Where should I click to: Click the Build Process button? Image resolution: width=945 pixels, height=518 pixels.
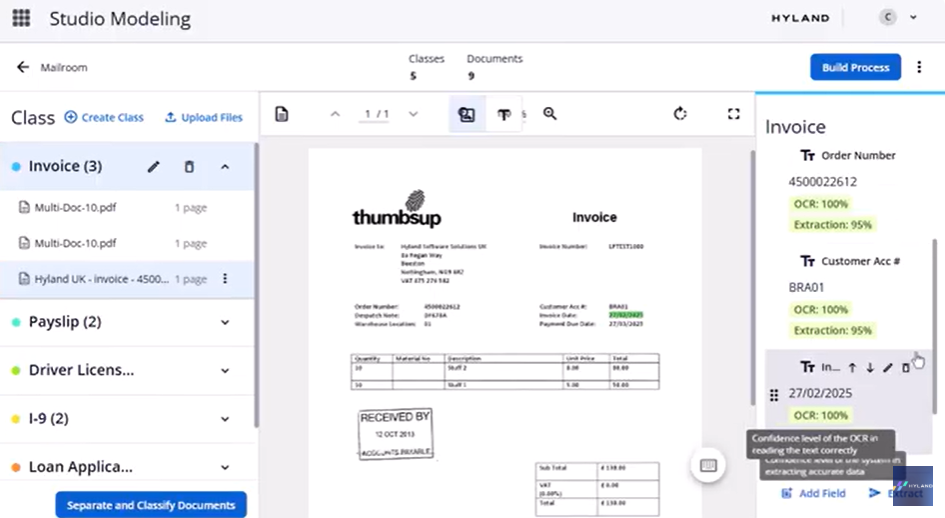coord(855,67)
